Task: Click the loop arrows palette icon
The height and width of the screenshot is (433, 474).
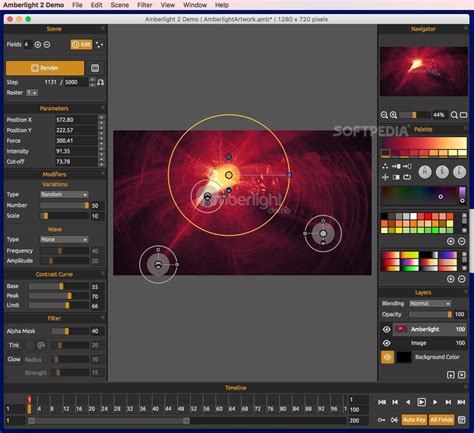Action: (407, 177)
